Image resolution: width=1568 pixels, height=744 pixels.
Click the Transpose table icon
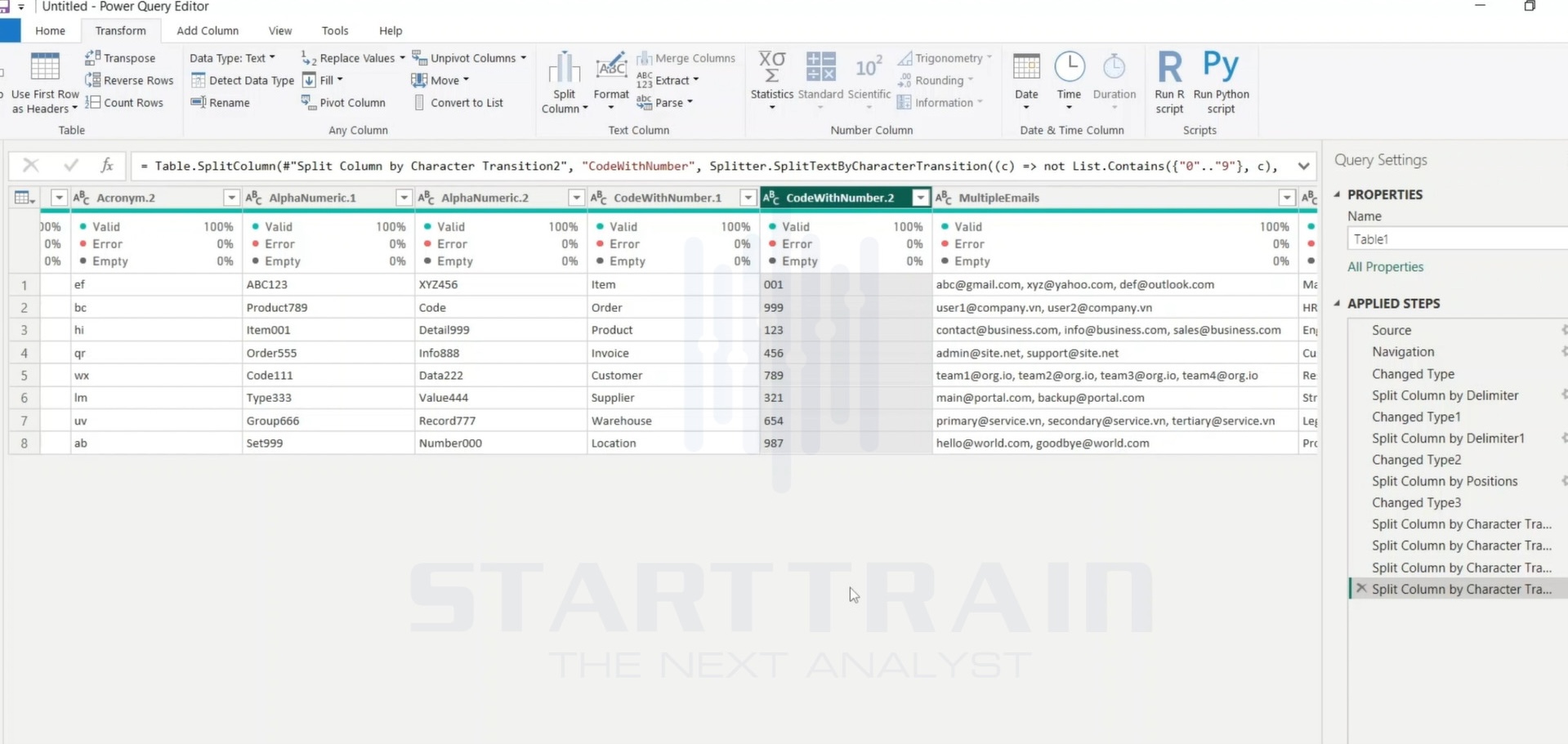tap(92, 58)
